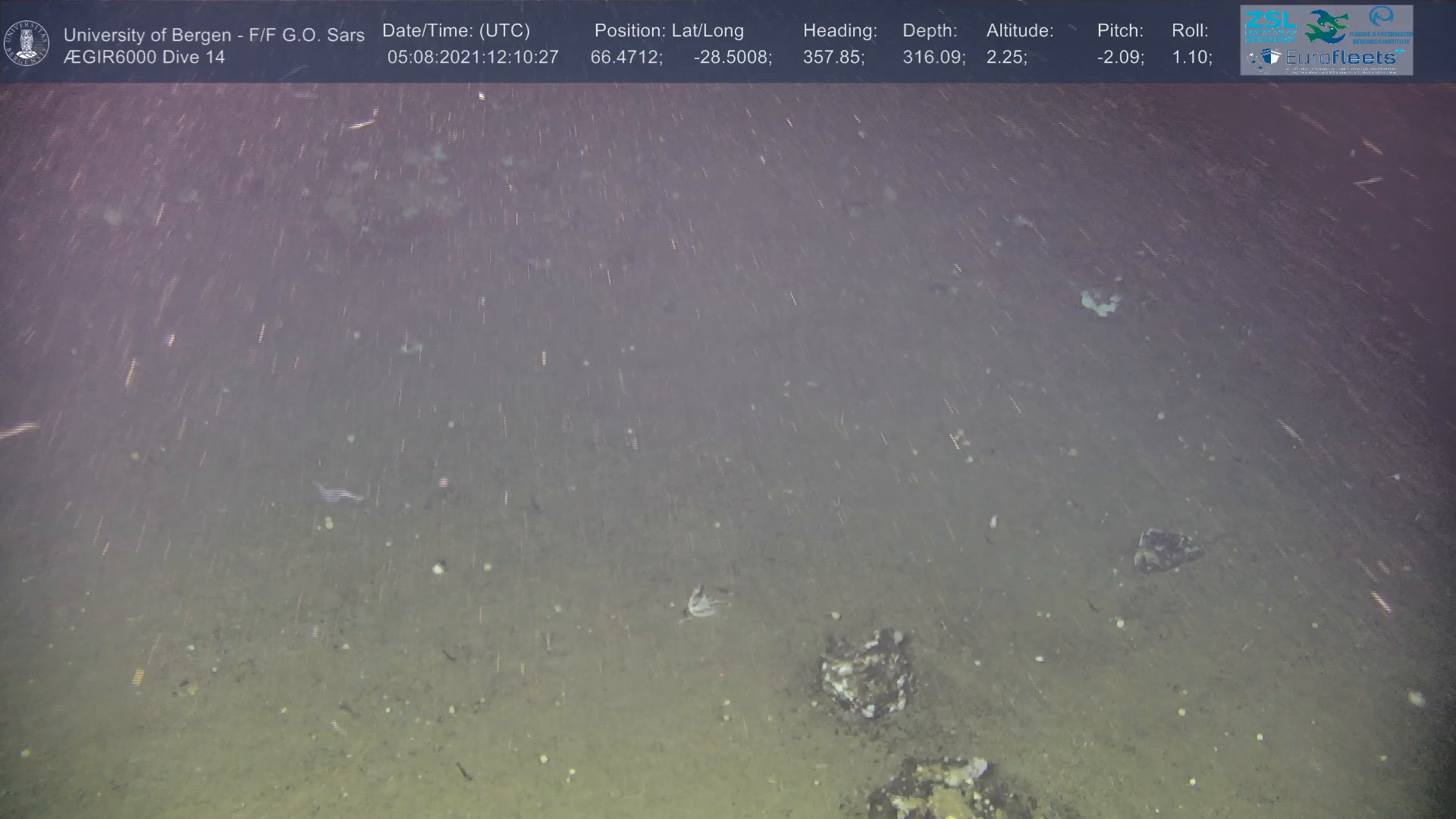Click the Position: Lat/Long label
The width and height of the screenshot is (1456, 819).
(668, 31)
